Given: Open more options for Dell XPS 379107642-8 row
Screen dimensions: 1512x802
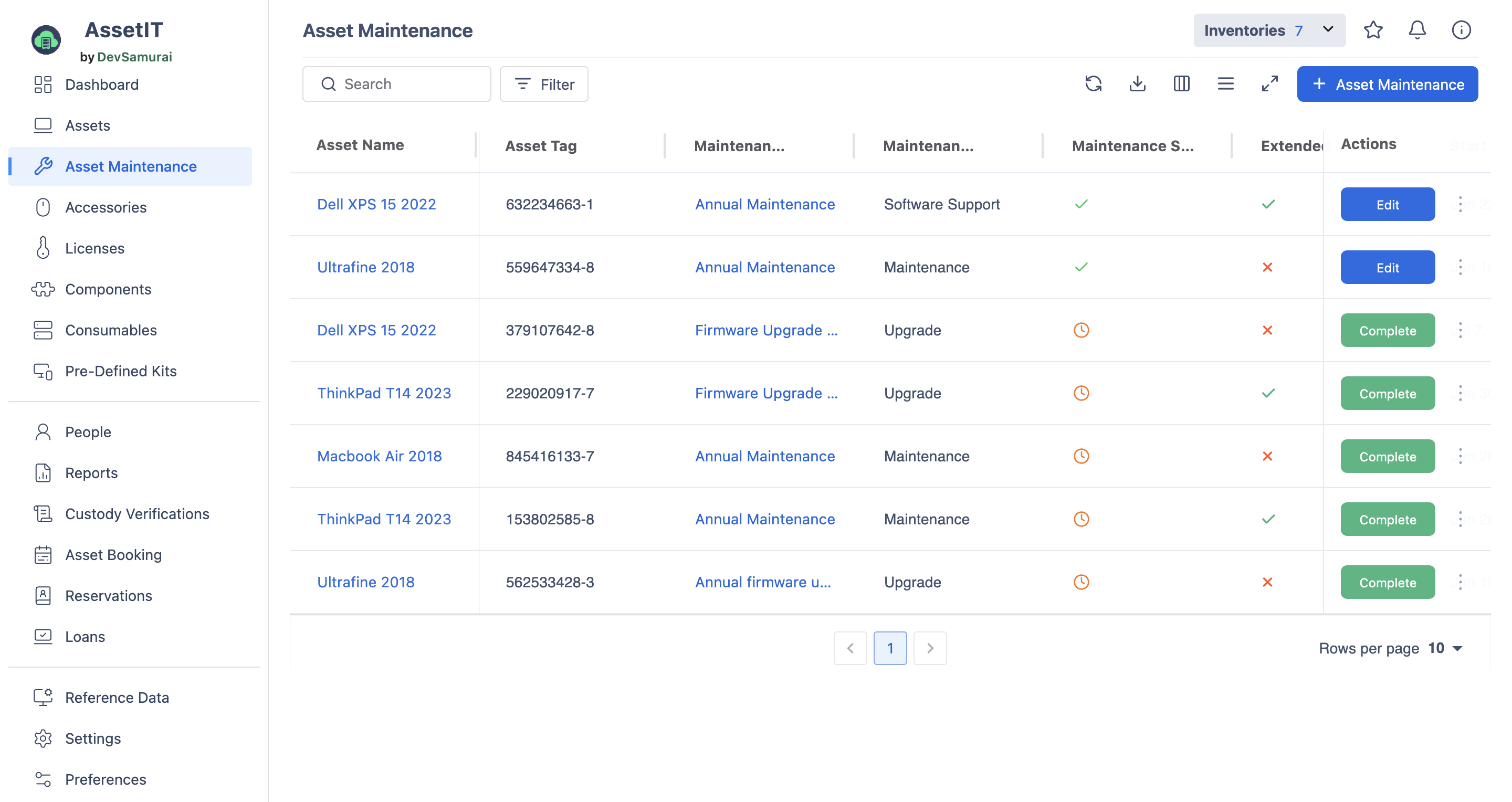Looking at the screenshot, I should point(1461,330).
